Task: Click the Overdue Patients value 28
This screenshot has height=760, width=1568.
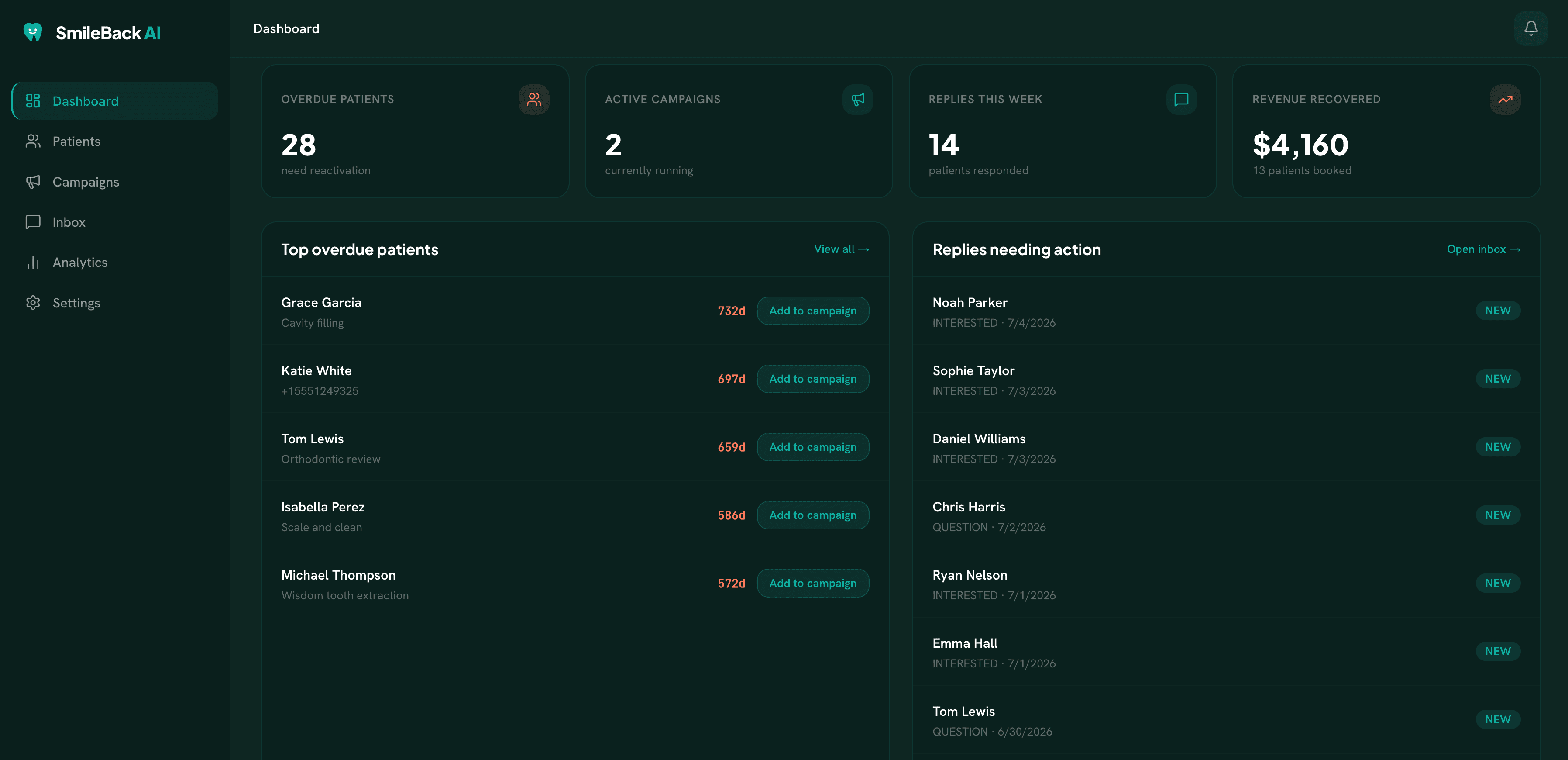Action: click(298, 145)
